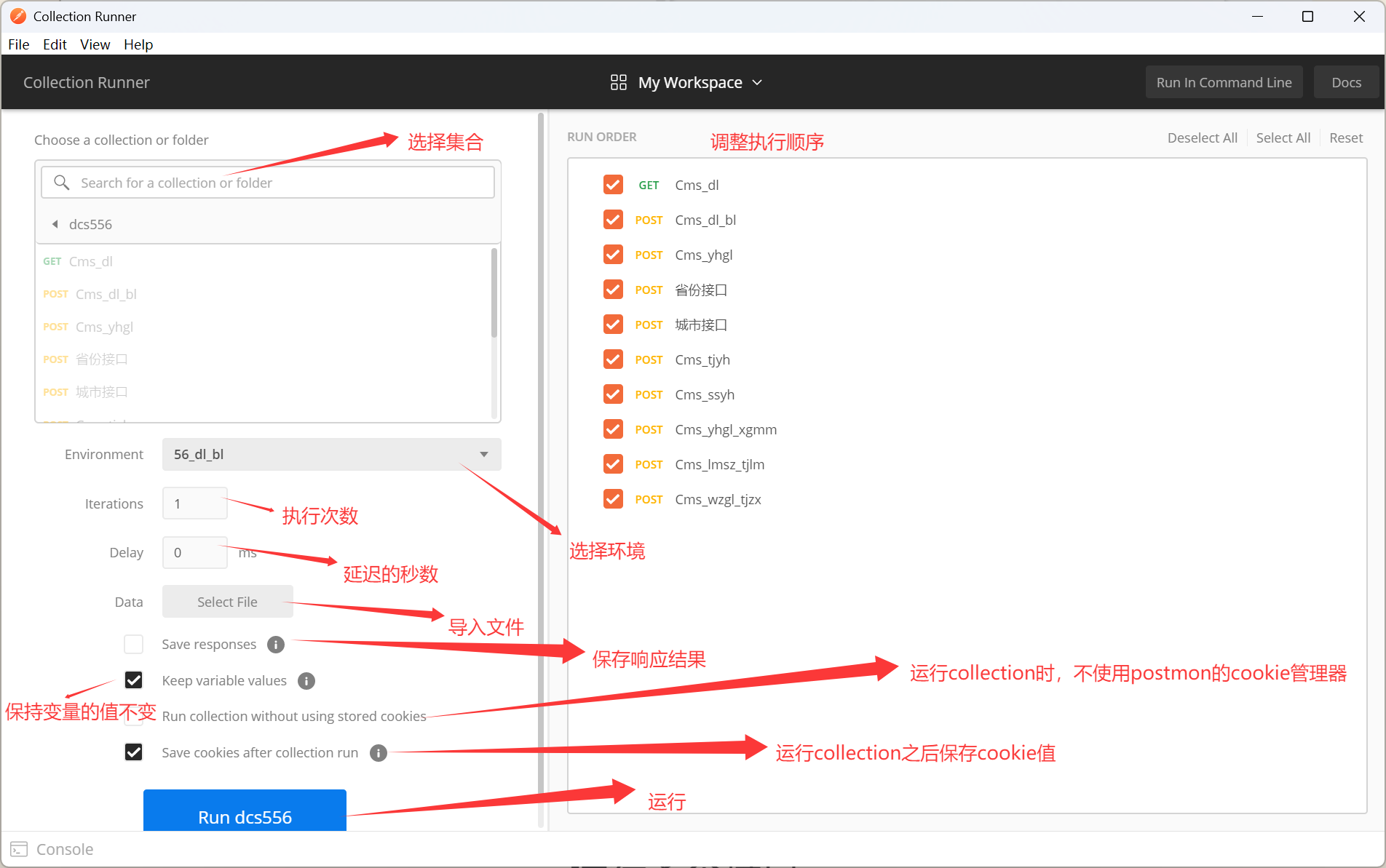Image resolution: width=1386 pixels, height=868 pixels.
Task: Click the workspace grid icon
Action: click(619, 82)
